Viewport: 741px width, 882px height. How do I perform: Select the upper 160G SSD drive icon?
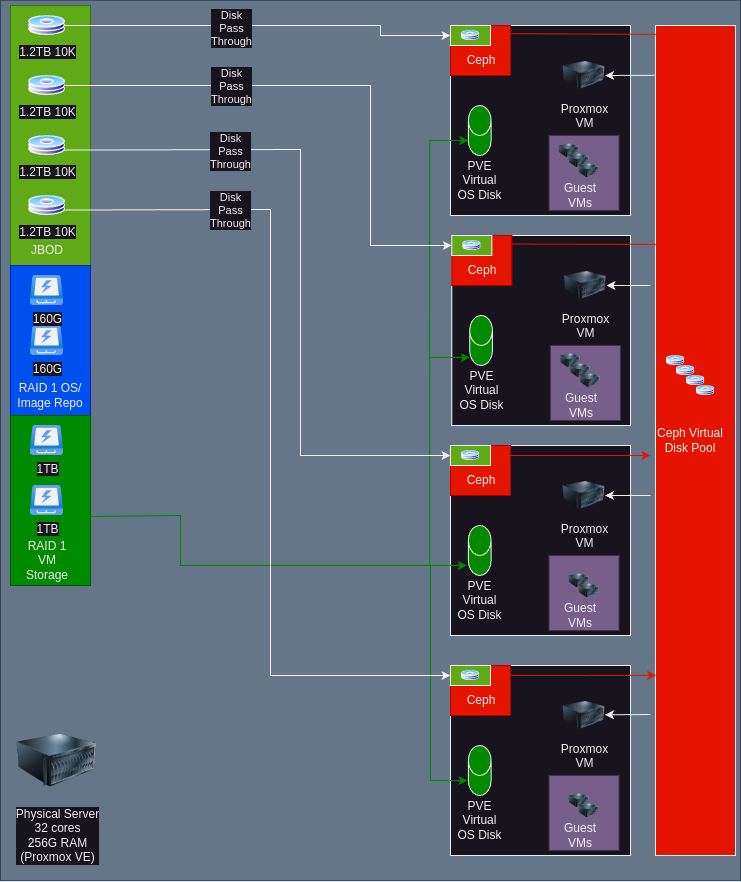[x=47, y=289]
